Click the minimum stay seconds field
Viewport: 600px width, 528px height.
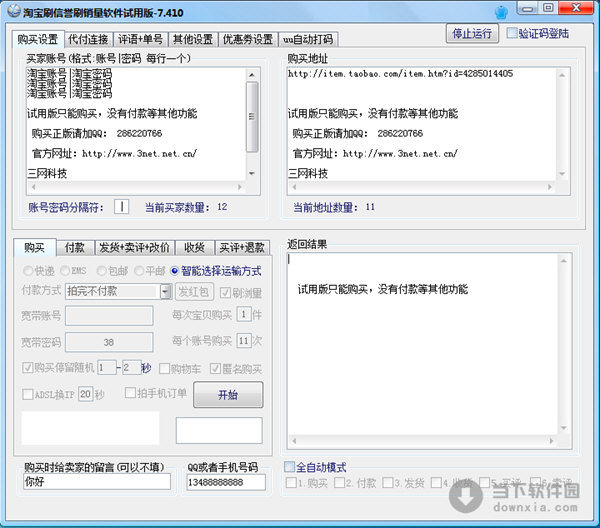(x=107, y=368)
